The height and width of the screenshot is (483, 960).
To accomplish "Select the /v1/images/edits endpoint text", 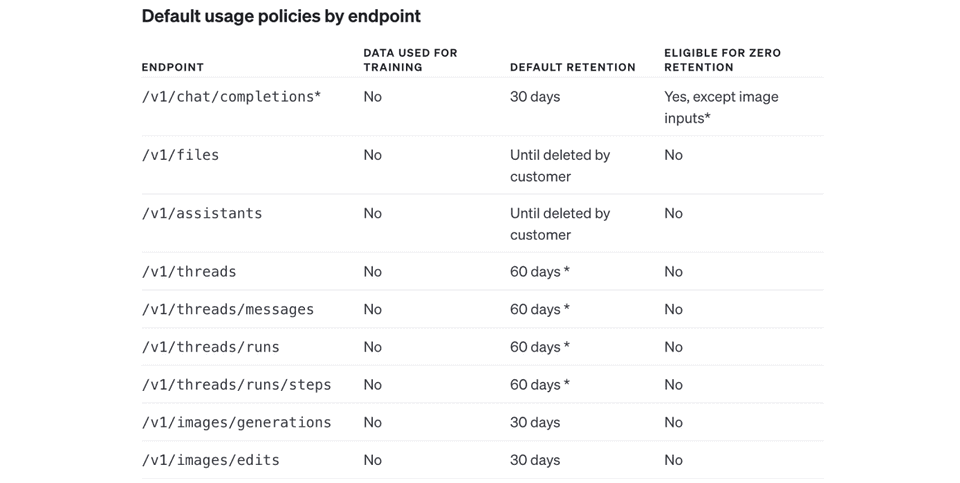I will point(210,460).
